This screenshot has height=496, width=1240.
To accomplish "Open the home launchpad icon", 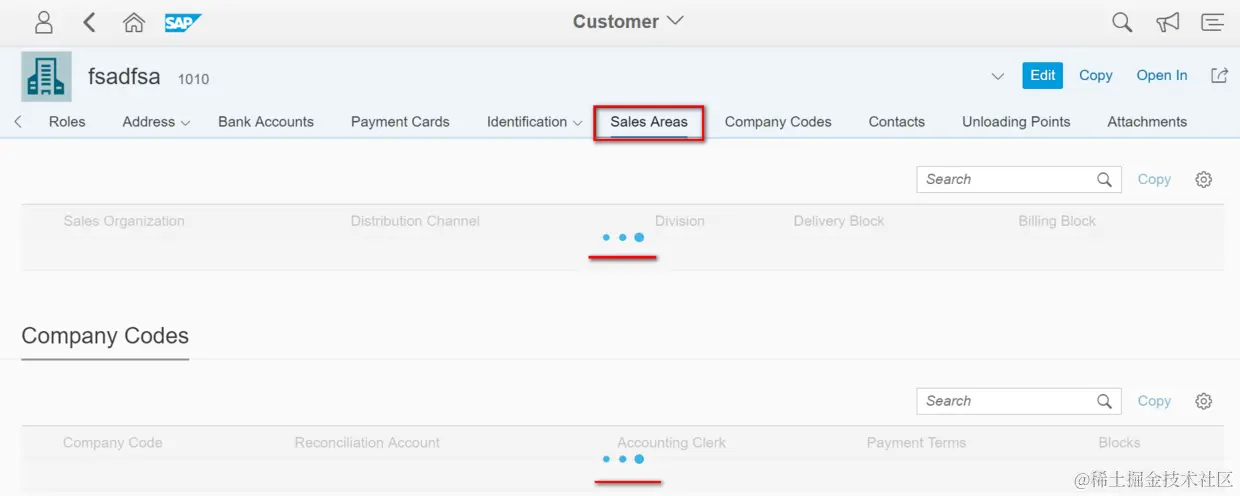I will pyautogui.click(x=133, y=22).
